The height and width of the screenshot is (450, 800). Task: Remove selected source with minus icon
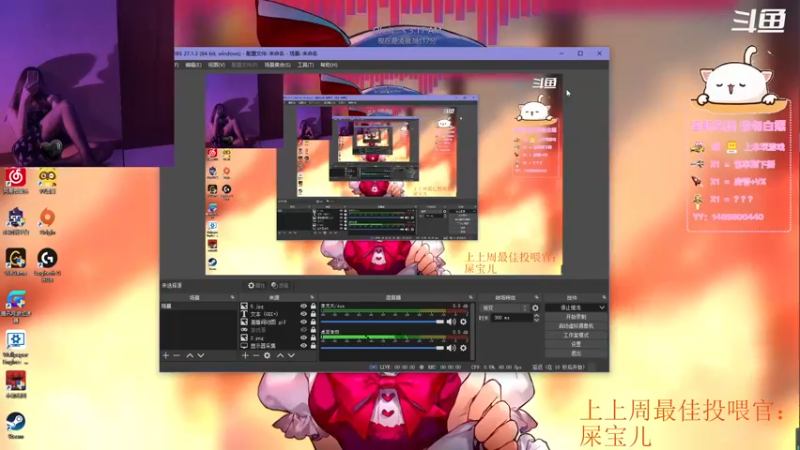(256, 355)
